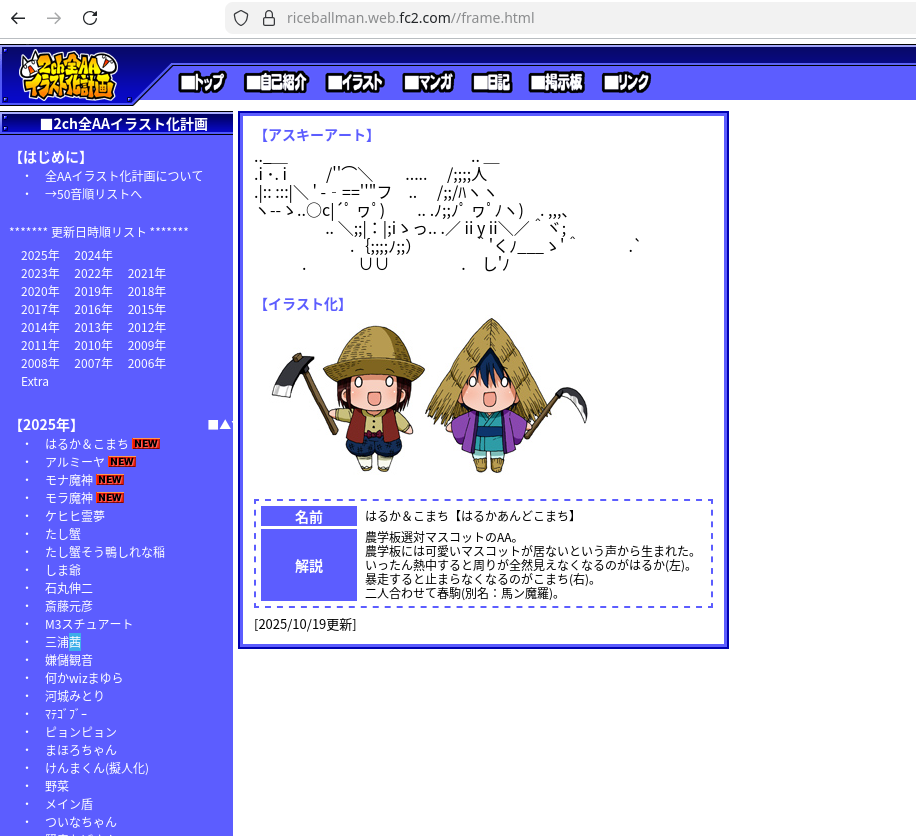This screenshot has height=836, width=916.
Task: Open the イラスト navigation menu
Action: point(355,82)
